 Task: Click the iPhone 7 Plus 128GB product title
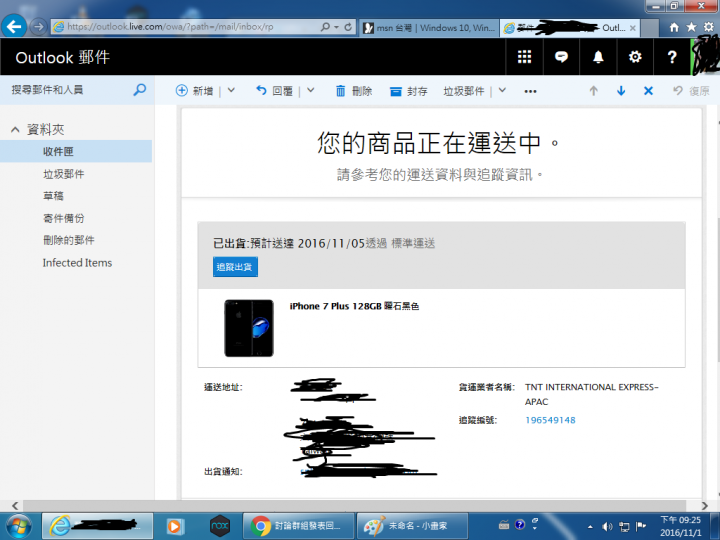coord(354,306)
